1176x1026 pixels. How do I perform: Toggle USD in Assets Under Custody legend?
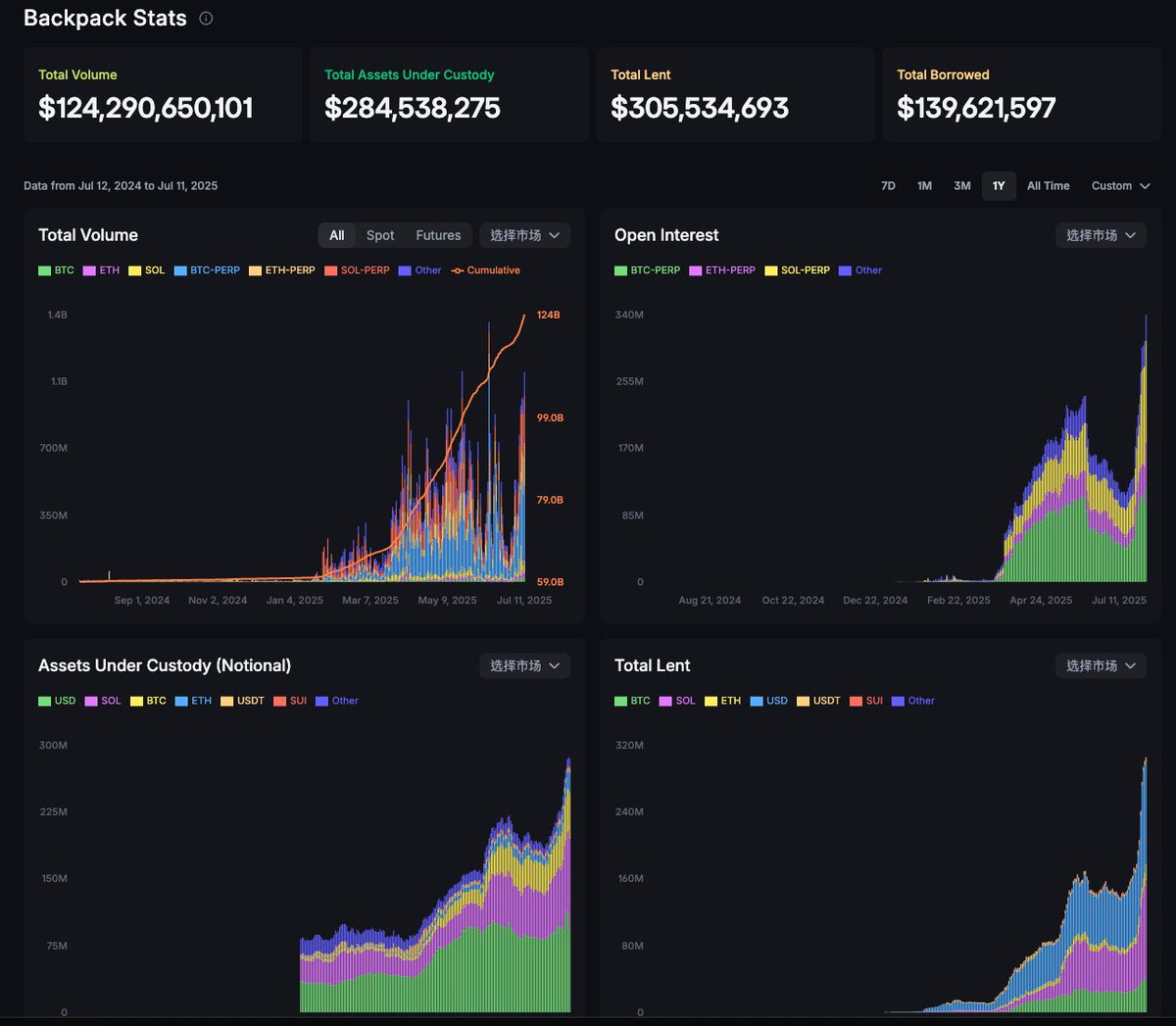(x=57, y=701)
